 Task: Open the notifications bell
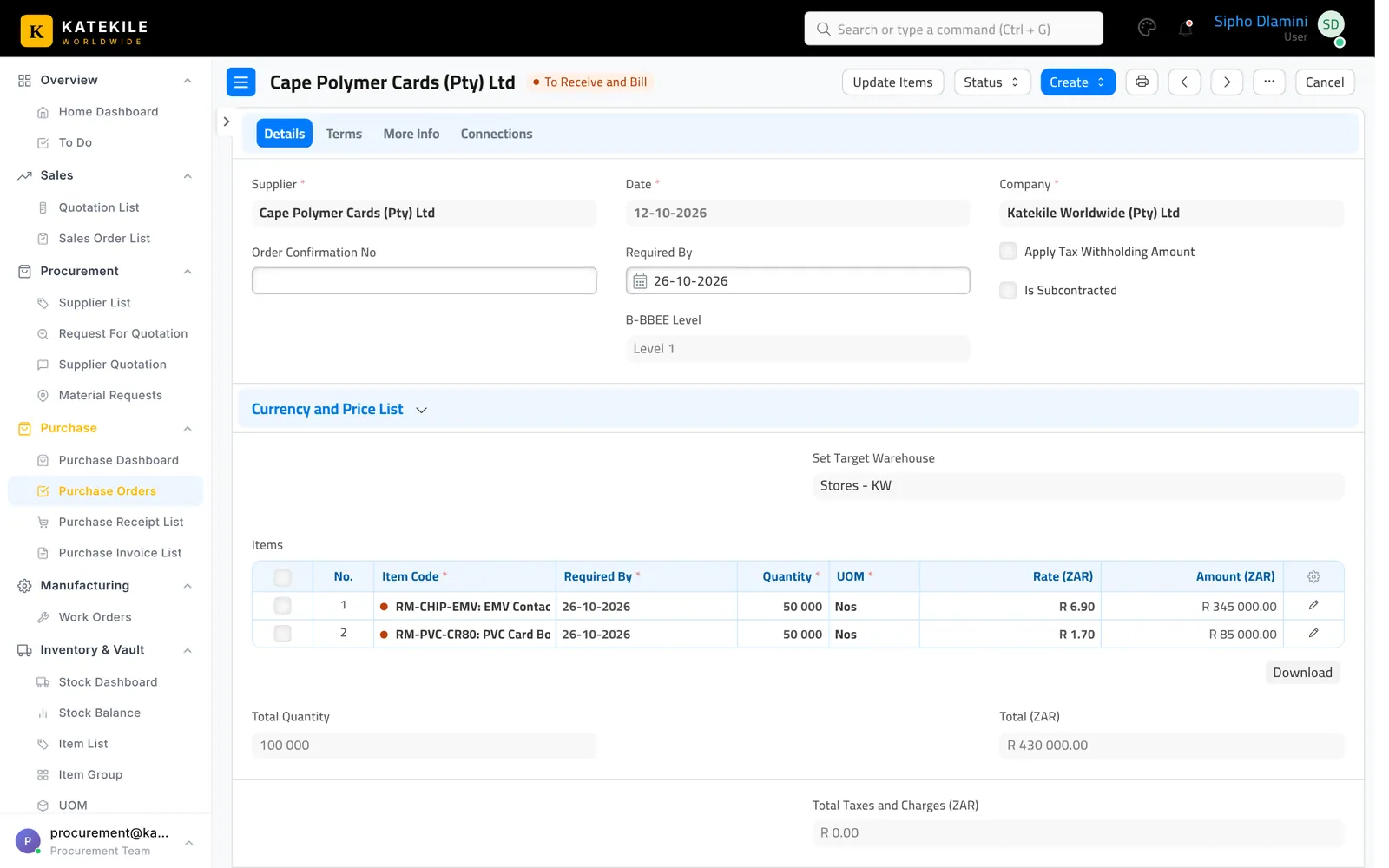click(x=1185, y=28)
